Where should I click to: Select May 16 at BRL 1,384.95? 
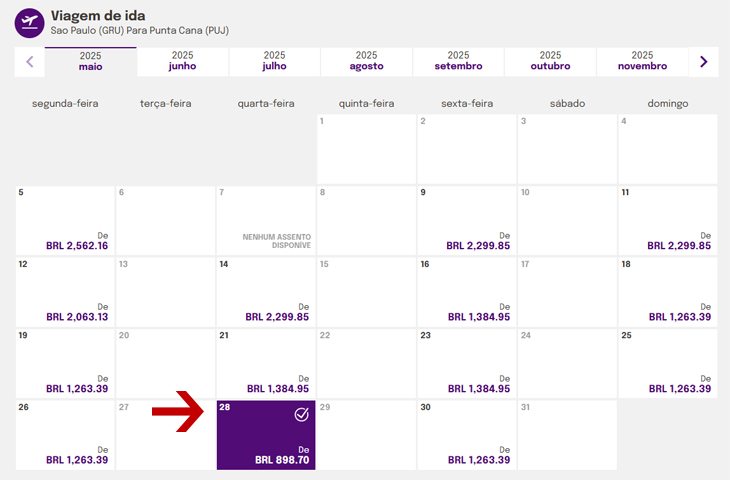(x=467, y=292)
